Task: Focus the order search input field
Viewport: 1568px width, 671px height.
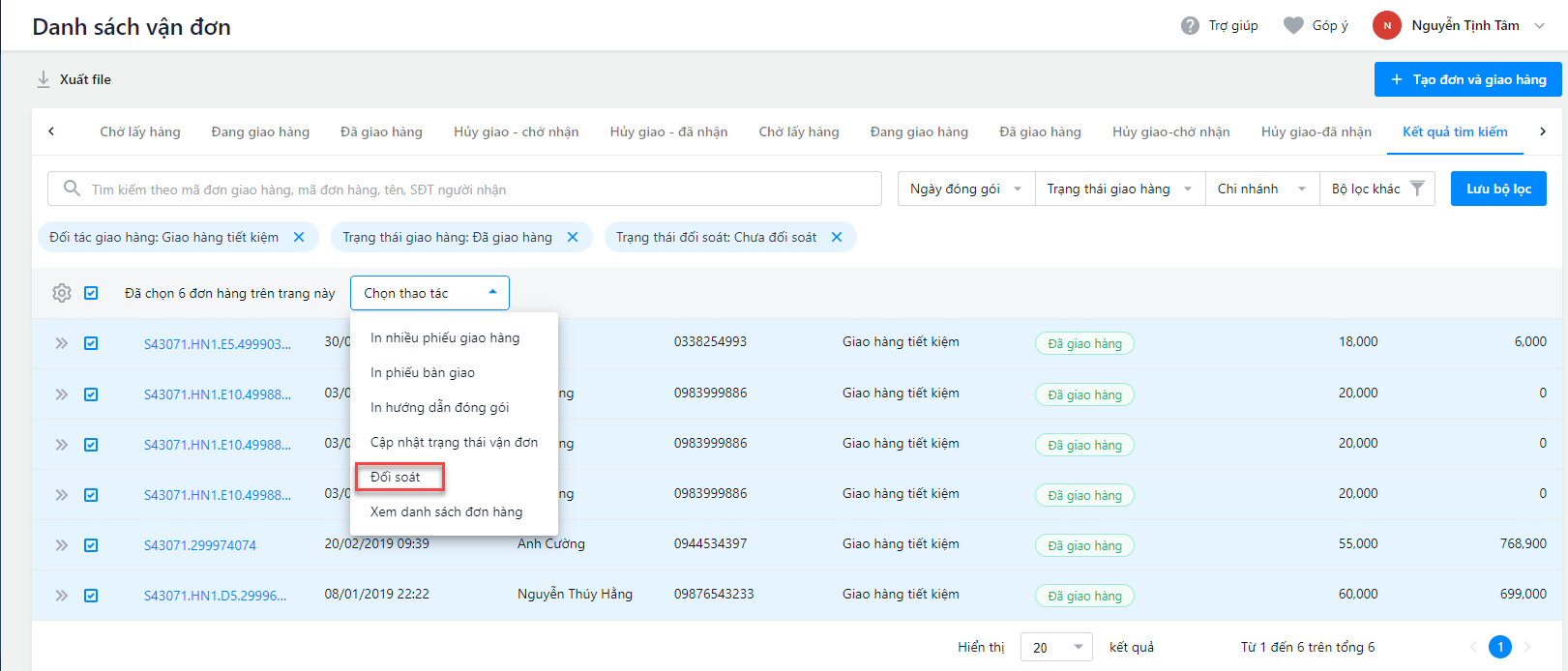Action: (474, 190)
